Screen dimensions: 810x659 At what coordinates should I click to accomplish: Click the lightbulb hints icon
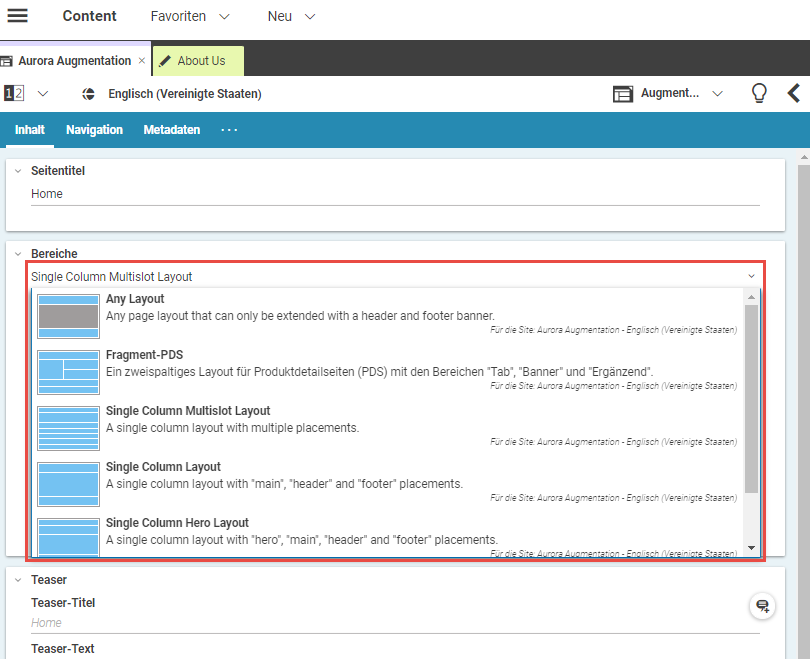759,93
